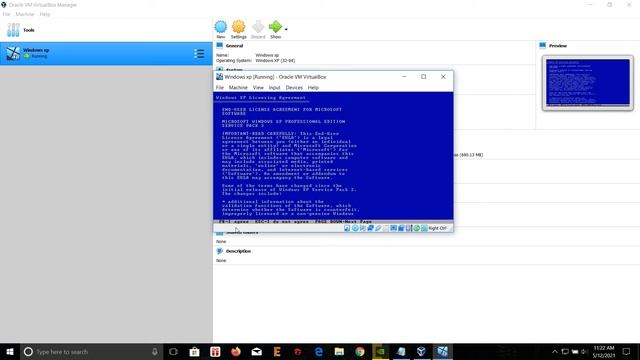Switch to VirtualBox Manager cube taskbar icon

point(421,351)
